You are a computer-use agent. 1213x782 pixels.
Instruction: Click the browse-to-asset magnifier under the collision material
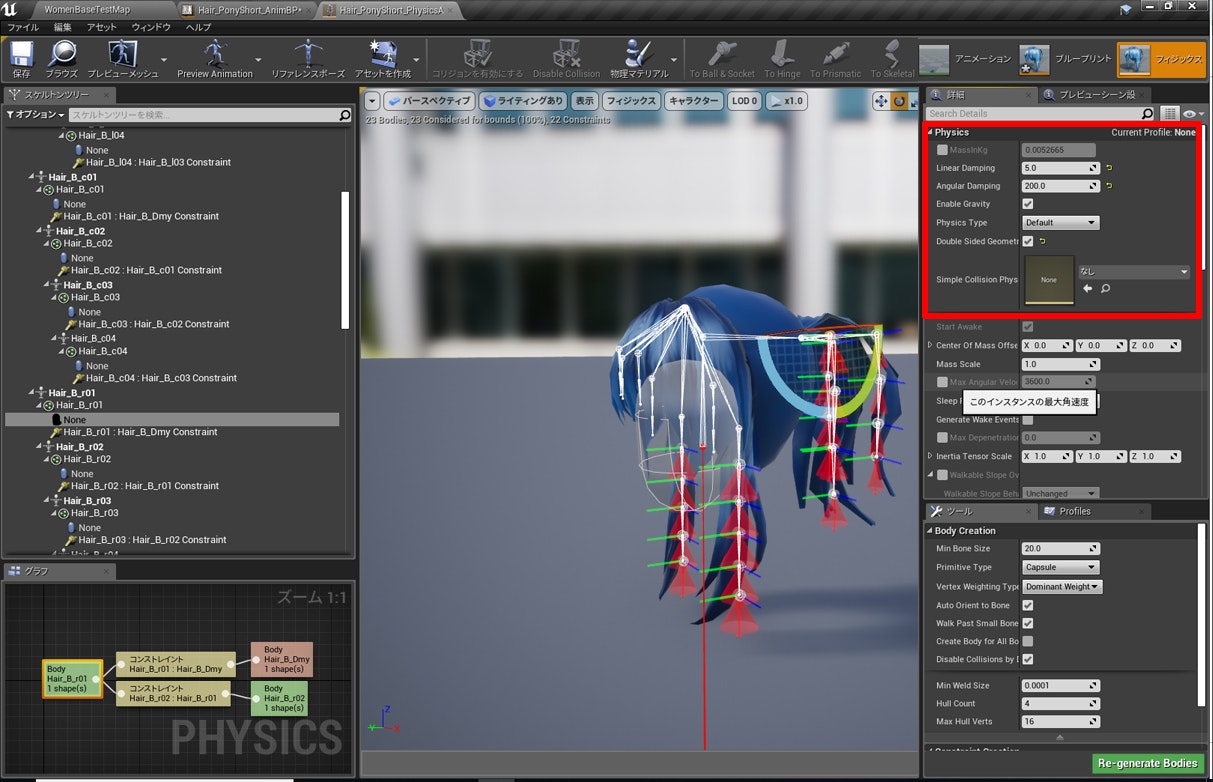click(1105, 289)
